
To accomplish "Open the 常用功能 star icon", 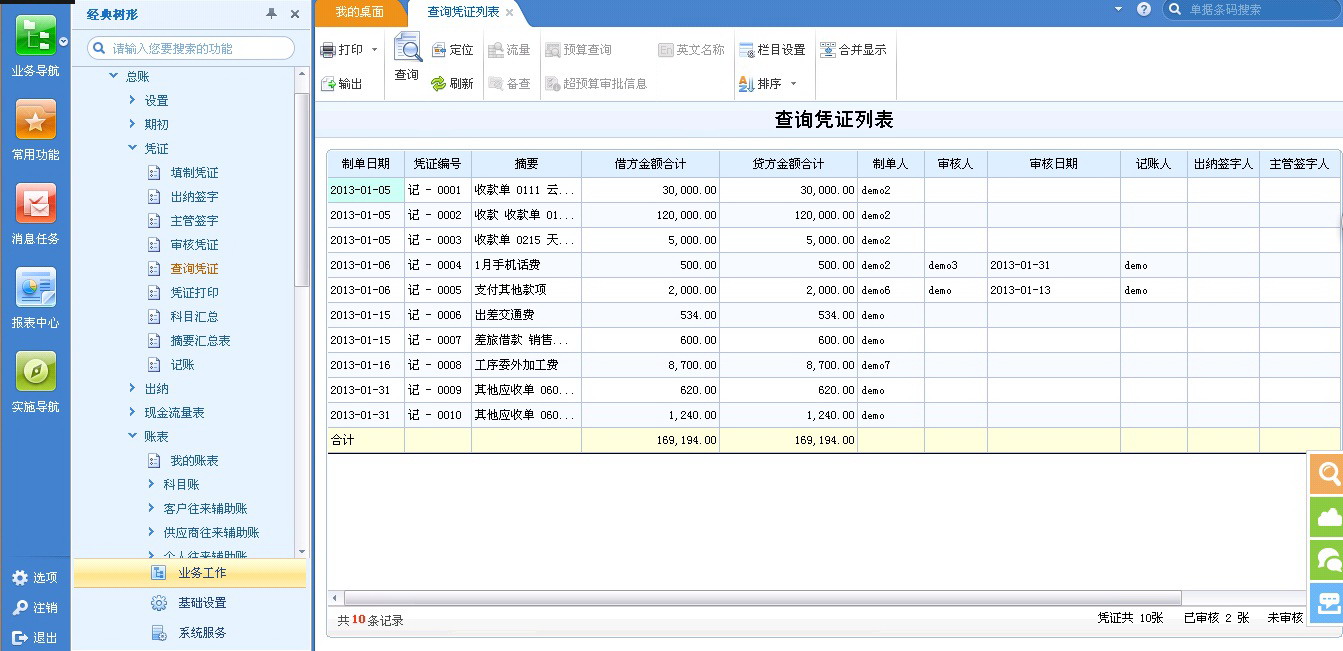I will [x=35, y=120].
